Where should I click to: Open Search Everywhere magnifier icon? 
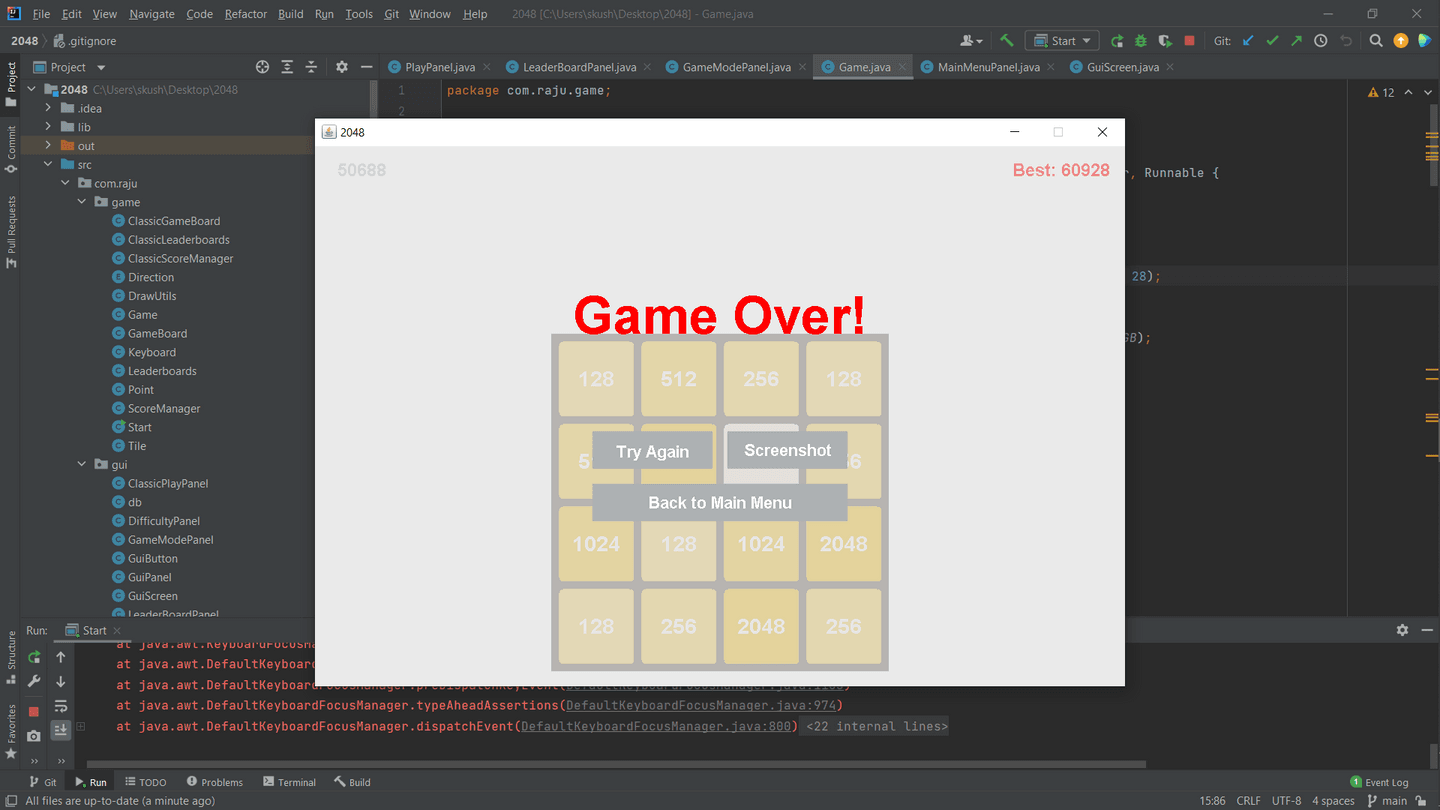click(x=1376, y=41)
